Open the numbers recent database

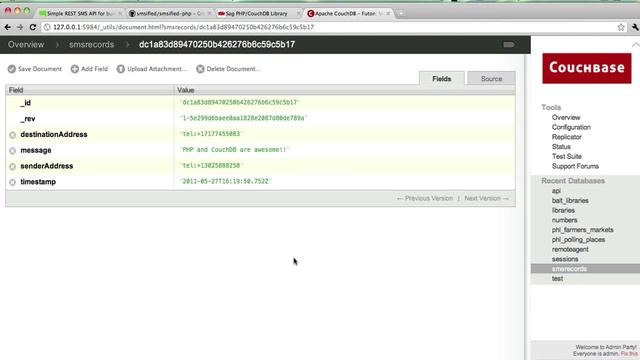[x=564, y=220]
